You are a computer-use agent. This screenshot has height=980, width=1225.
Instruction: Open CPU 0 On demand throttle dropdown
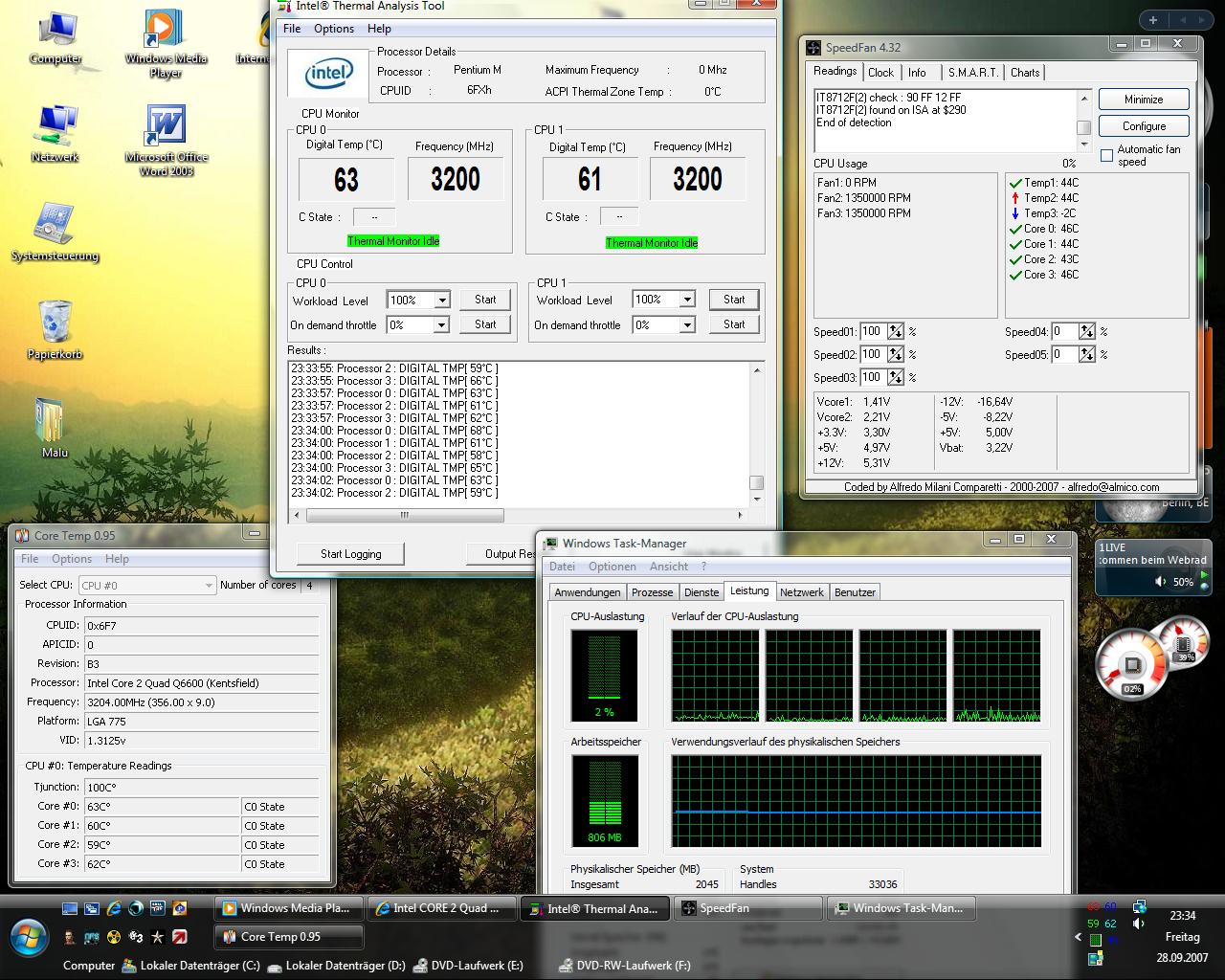click(x=442, y=325)
